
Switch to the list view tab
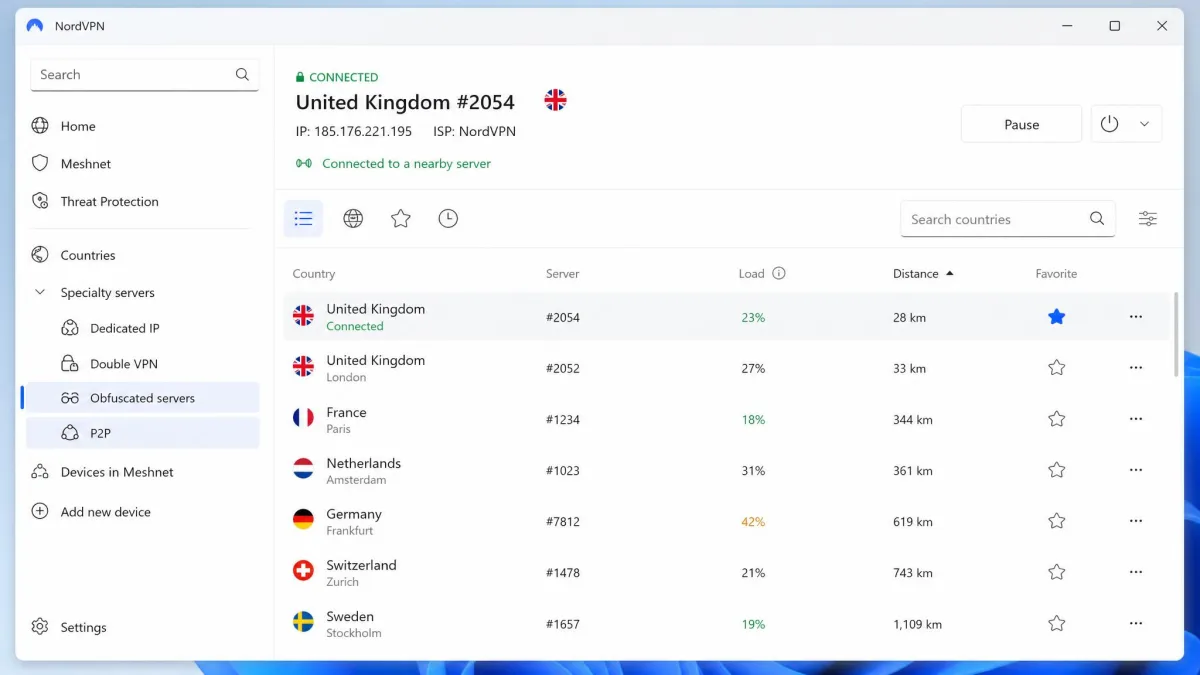click(x=303, y=218)
